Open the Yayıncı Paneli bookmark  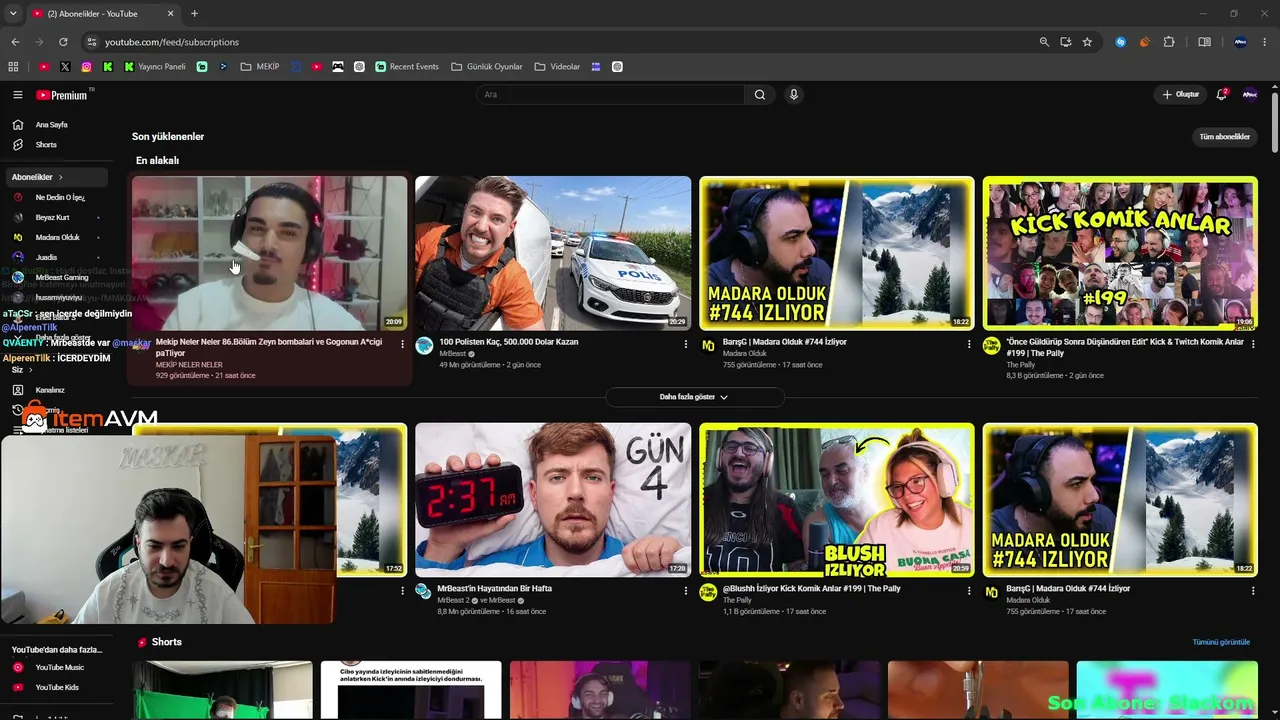155,67
